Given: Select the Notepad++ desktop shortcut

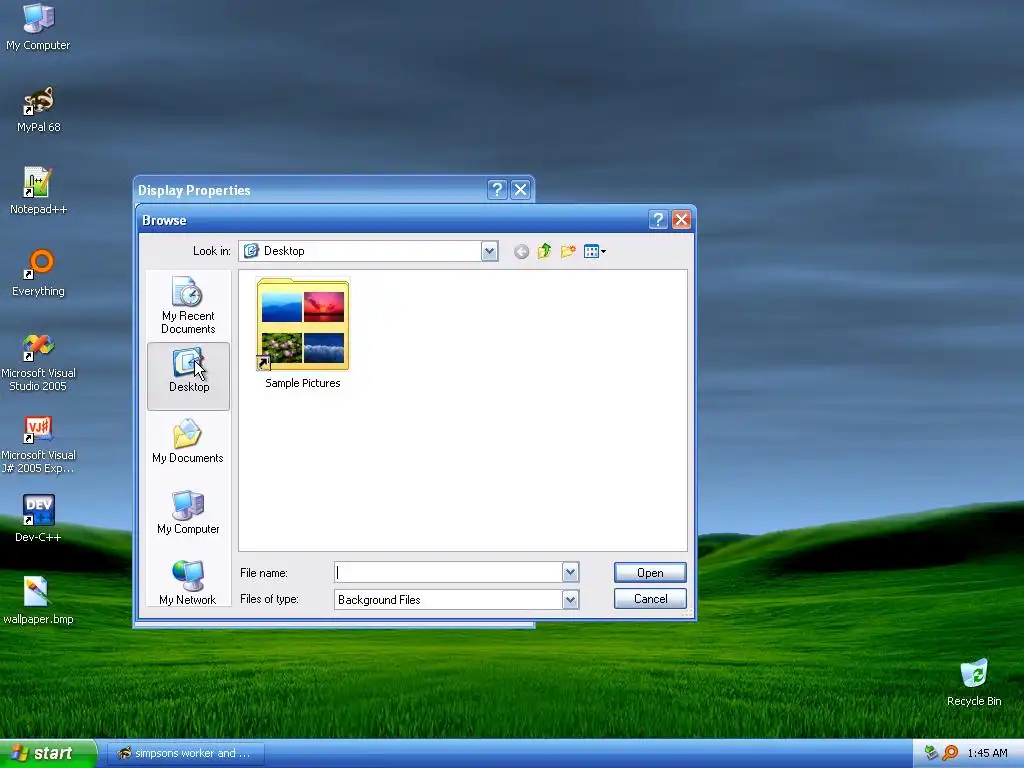Looking at the screenshot, I should [38, 191].
